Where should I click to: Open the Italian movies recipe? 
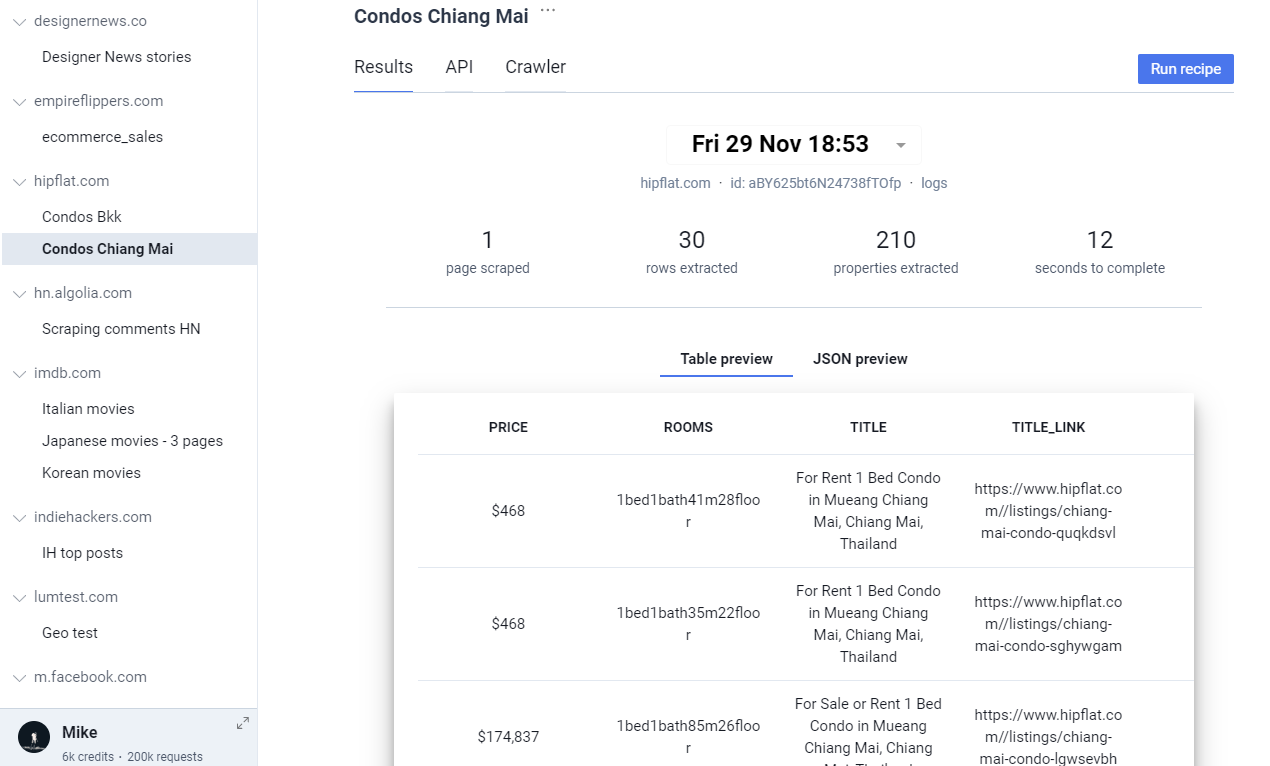pos(88,409)
